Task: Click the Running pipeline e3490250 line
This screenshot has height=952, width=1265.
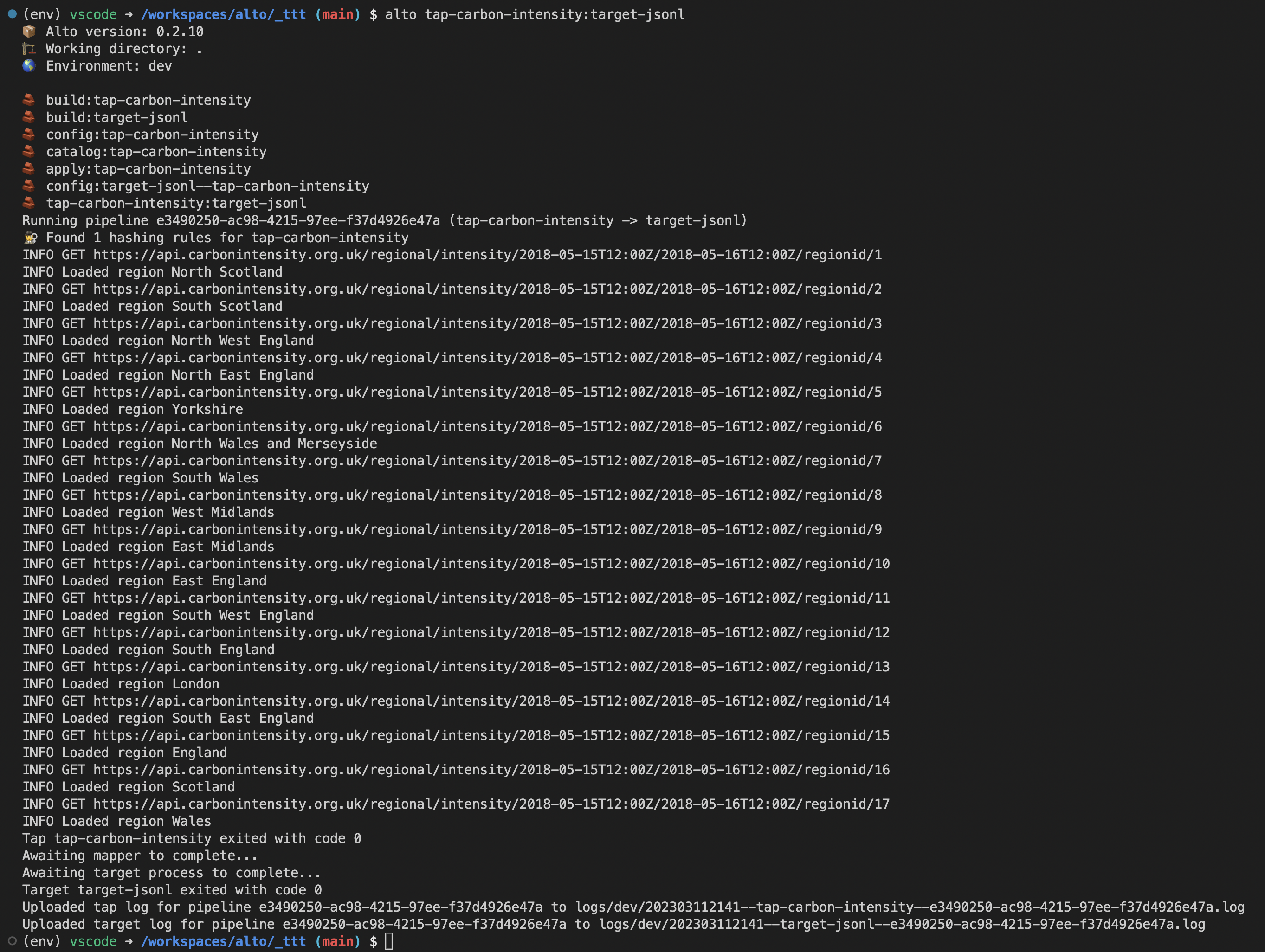Action: tap(384, 220)
